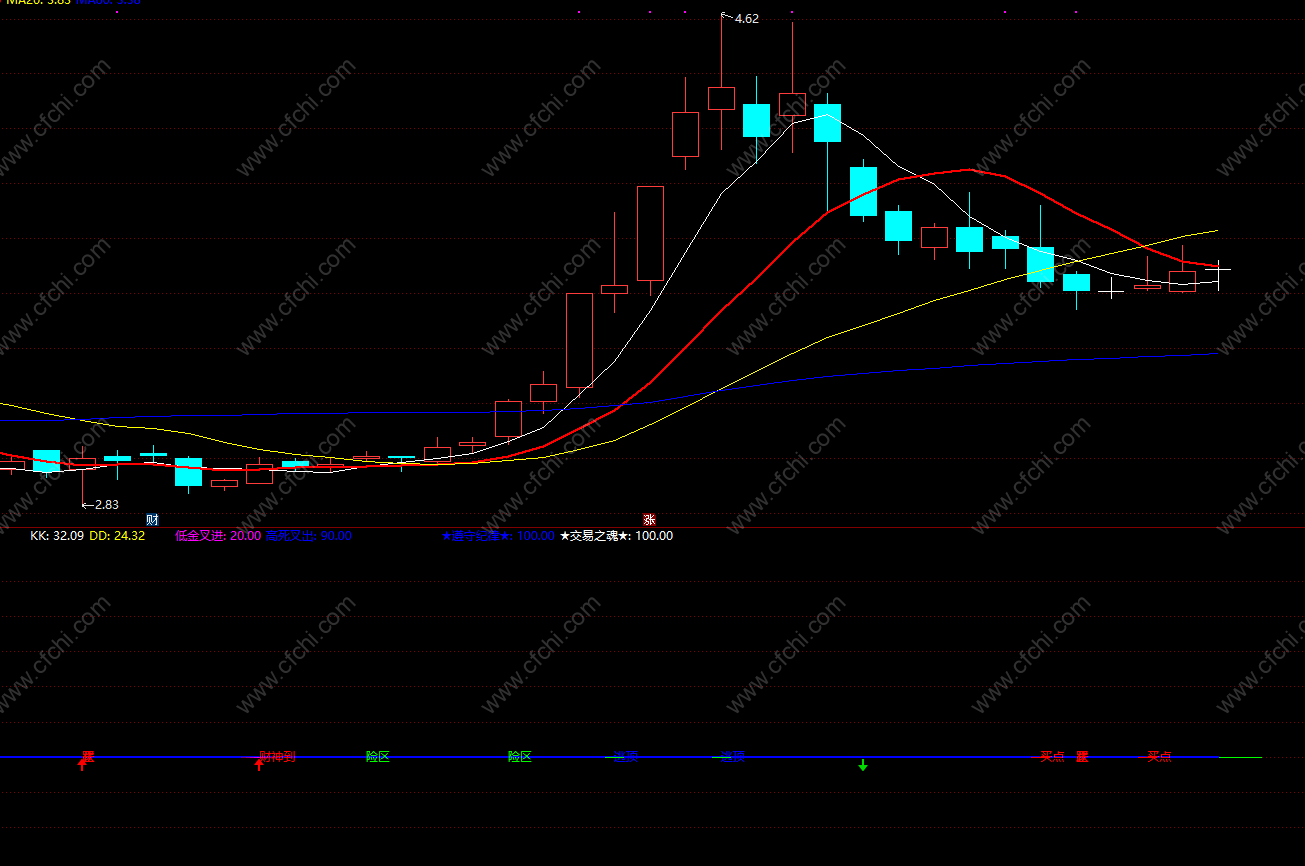
Task: Select the candlestick peaking at 4.62
Action: click(x=721, y=98)
